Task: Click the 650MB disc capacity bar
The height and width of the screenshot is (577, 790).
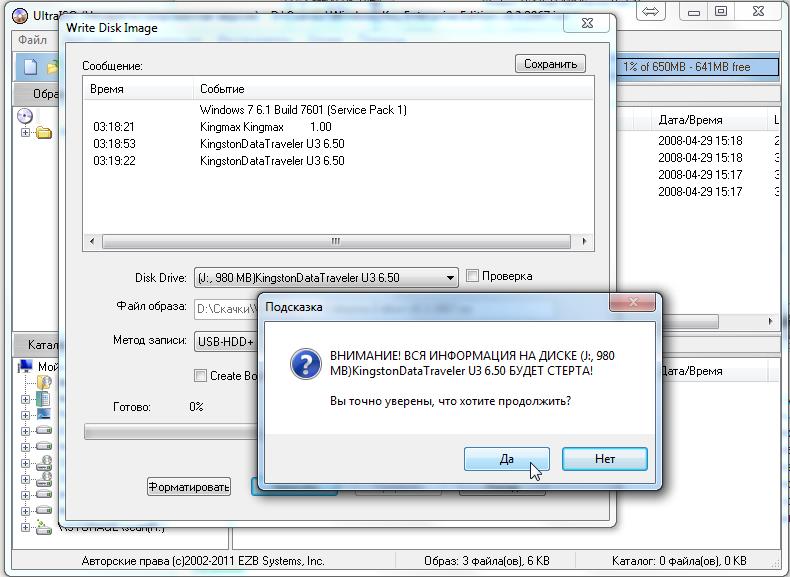Action: click(x=698, y=67)
